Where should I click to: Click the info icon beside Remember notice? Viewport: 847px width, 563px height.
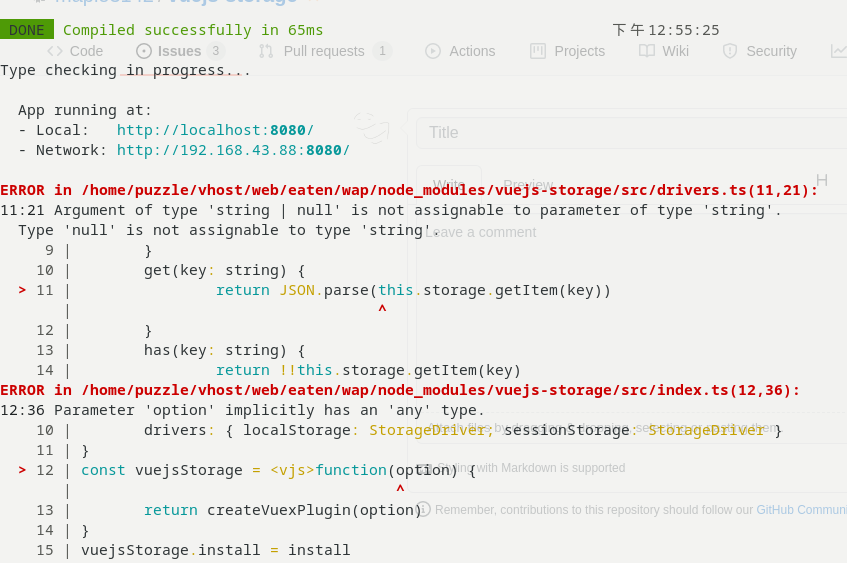click(424, 510)
